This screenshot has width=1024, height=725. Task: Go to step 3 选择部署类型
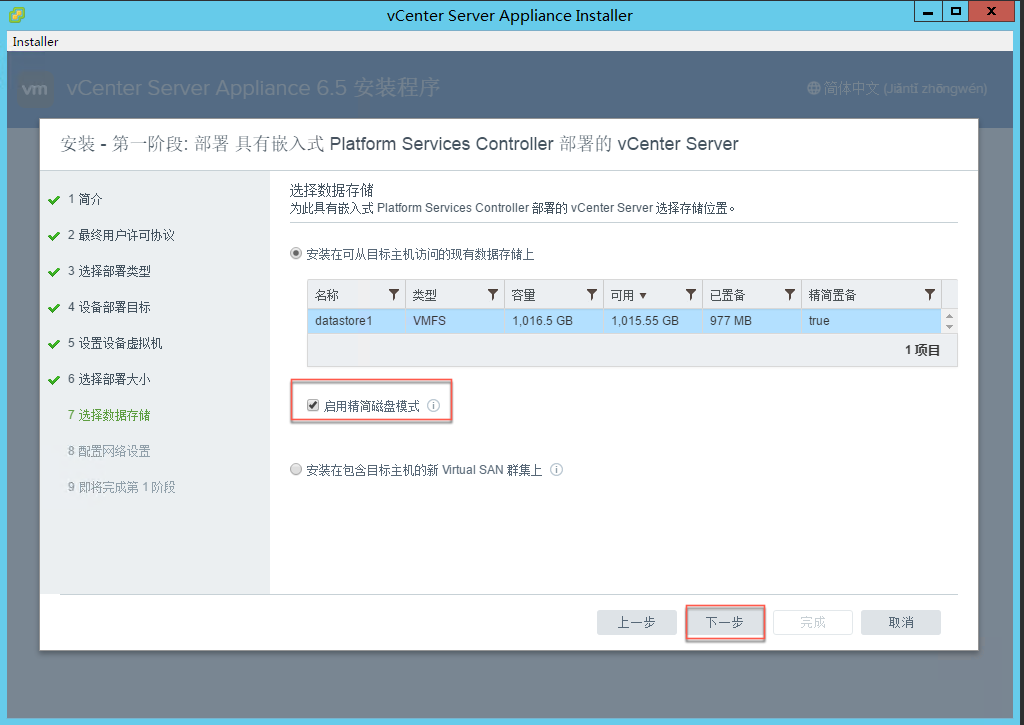coord(109,271)
